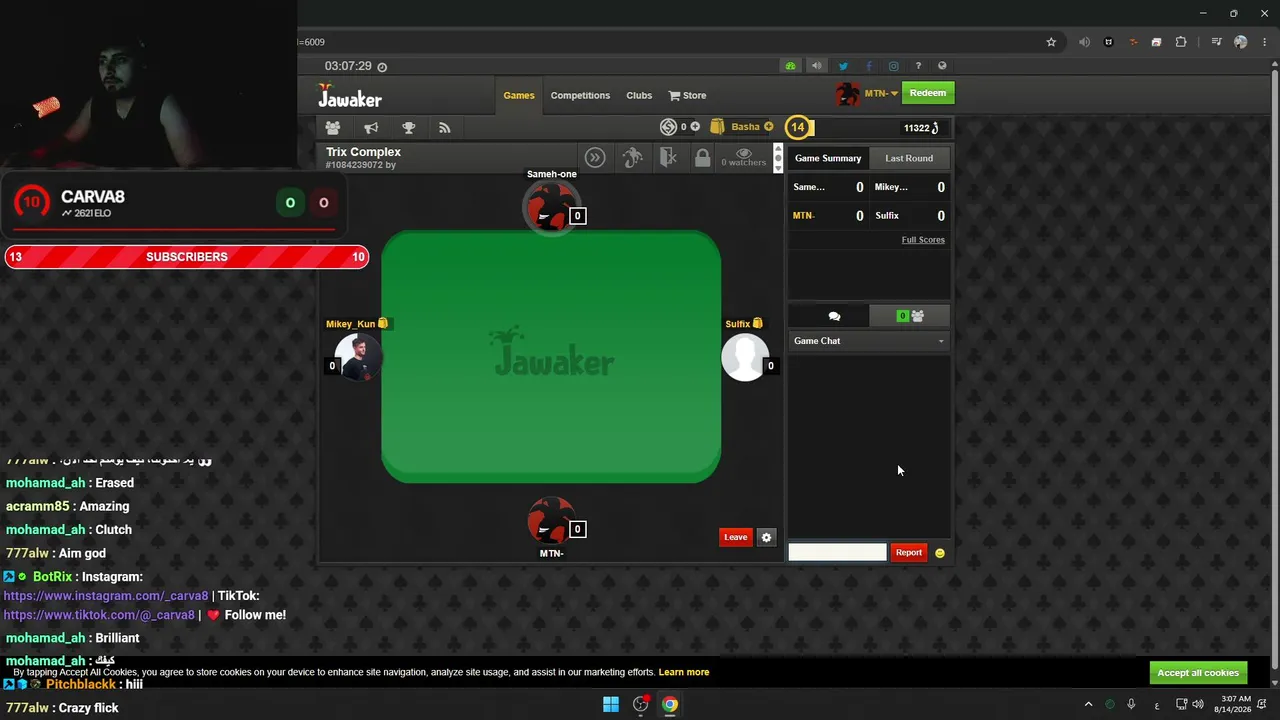Mute the game sound speaker icon
The width and height of the screenshot is (1280, 720).
[x=816, y=66]
